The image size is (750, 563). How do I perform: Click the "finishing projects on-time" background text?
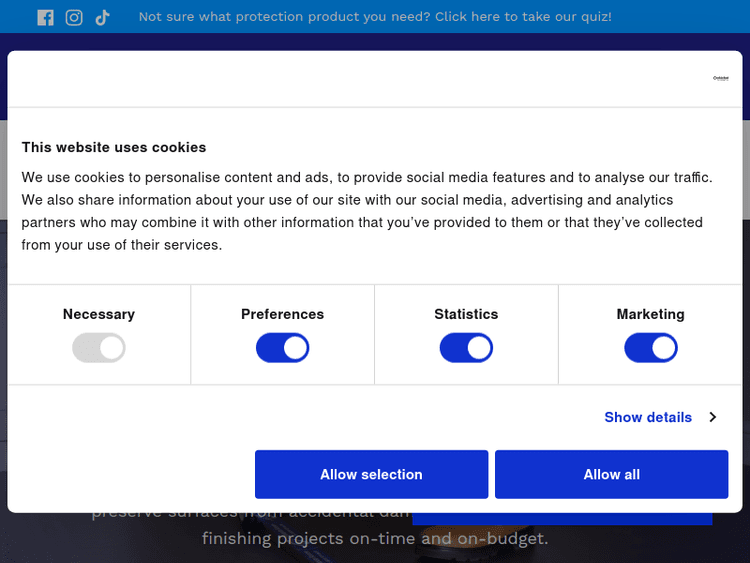[x=375, y=539]
